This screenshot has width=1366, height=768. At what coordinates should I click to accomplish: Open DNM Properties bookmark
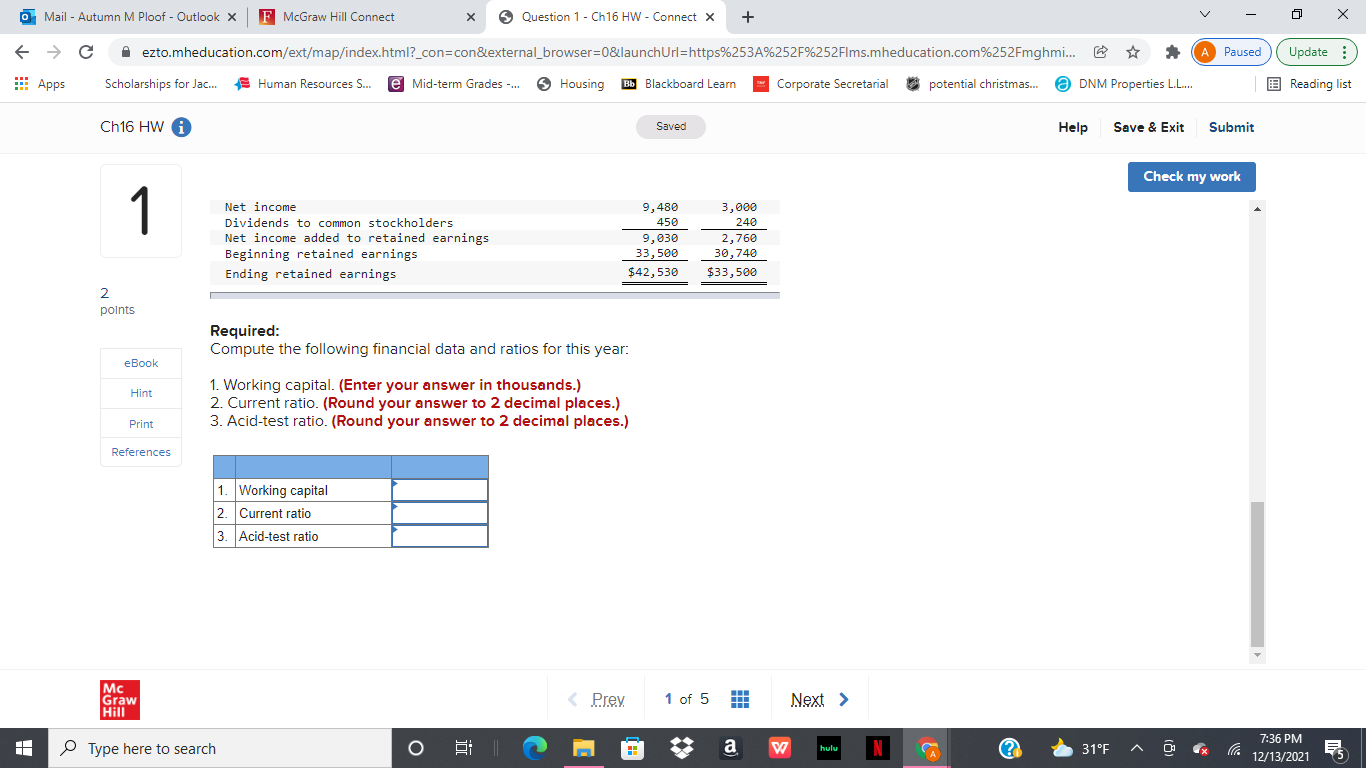(1124, 84)
